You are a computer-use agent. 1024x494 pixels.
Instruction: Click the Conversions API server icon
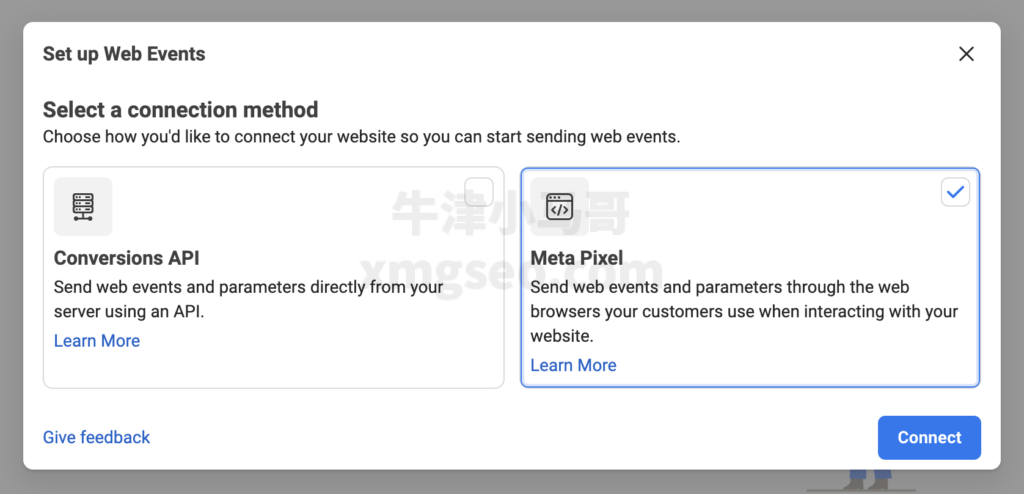pos(83,206)
